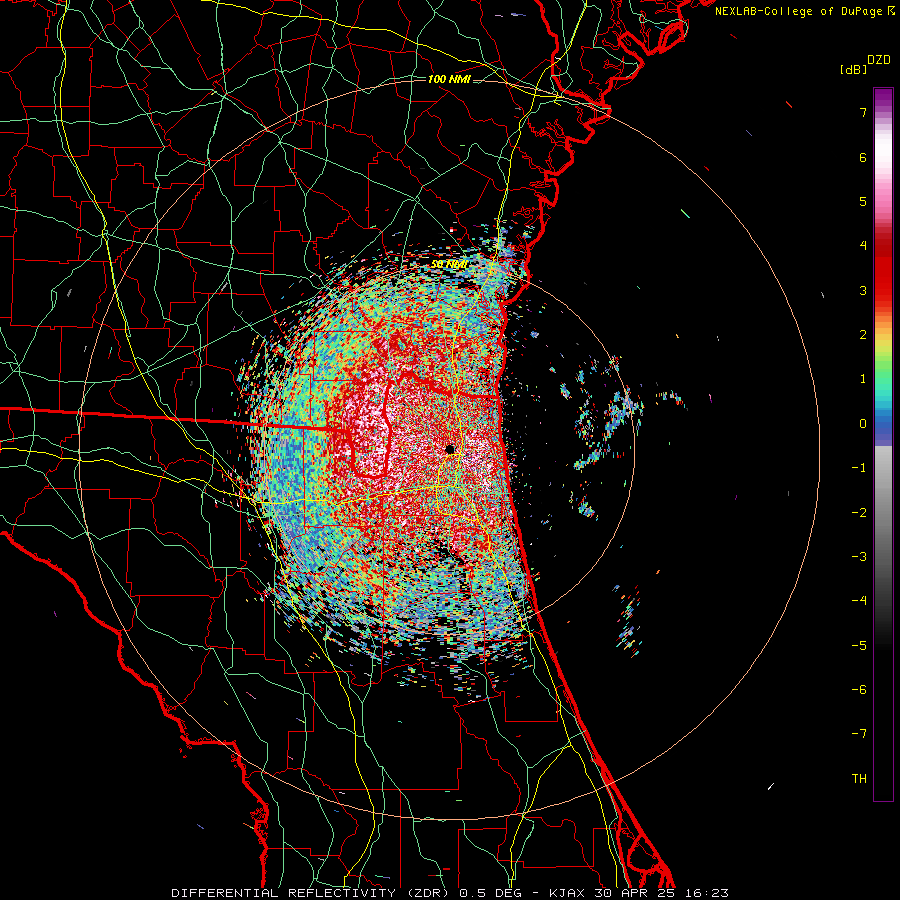Click the '5' value on the color scale
Viewport: 900px width, 900px height.
pyautogui.click(x=863, y=201)
